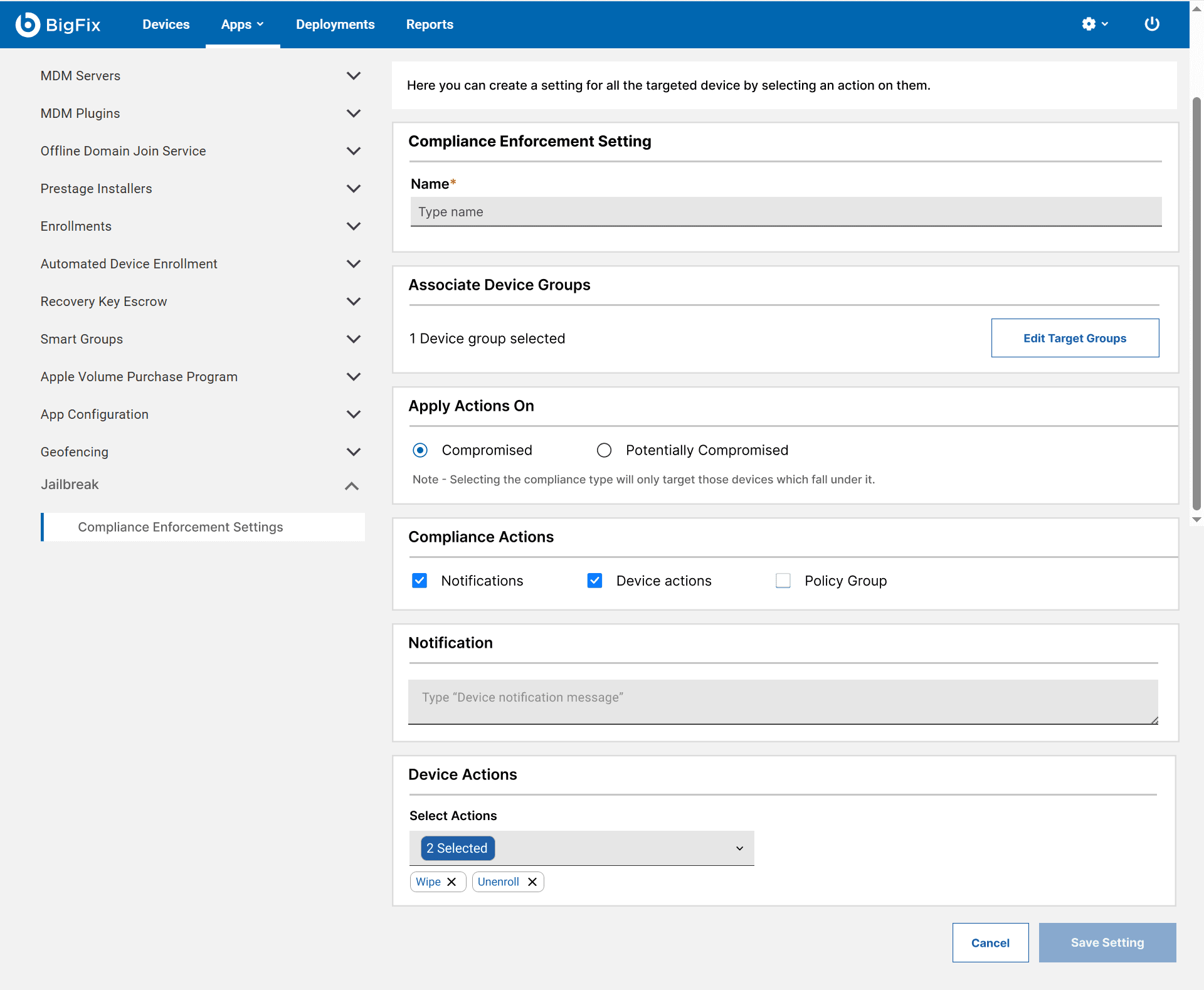Open the Select Actions dropdown
1204x990 pixels.
(581, 848)
